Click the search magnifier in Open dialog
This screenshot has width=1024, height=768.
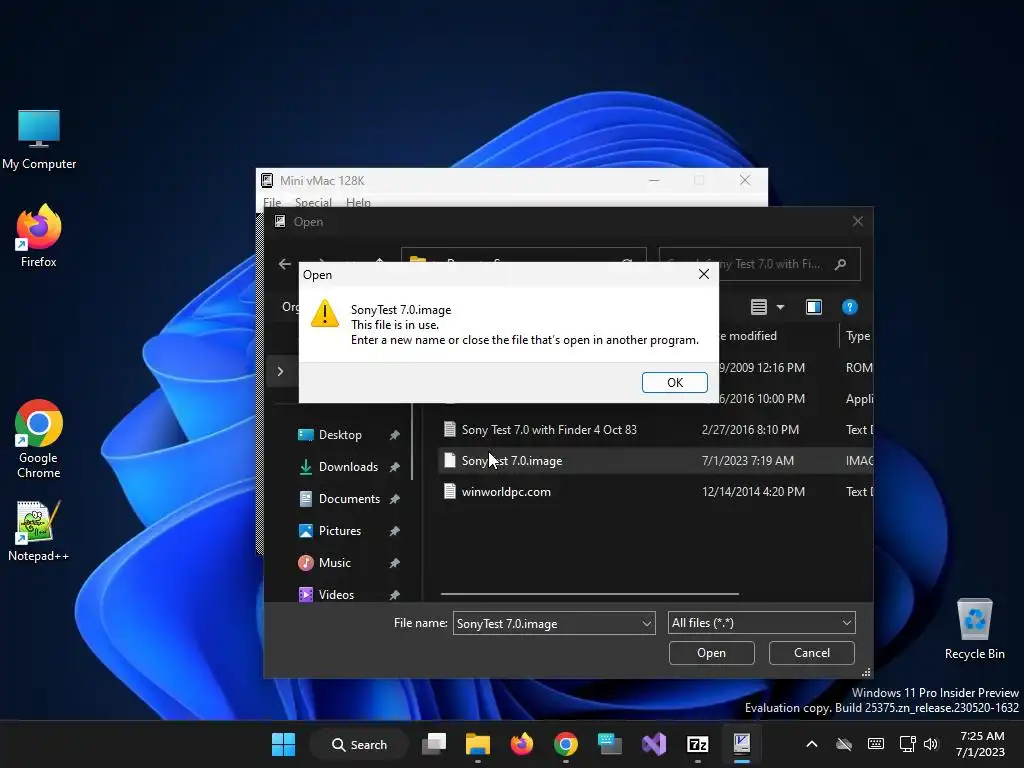click(x=840, y=264)
